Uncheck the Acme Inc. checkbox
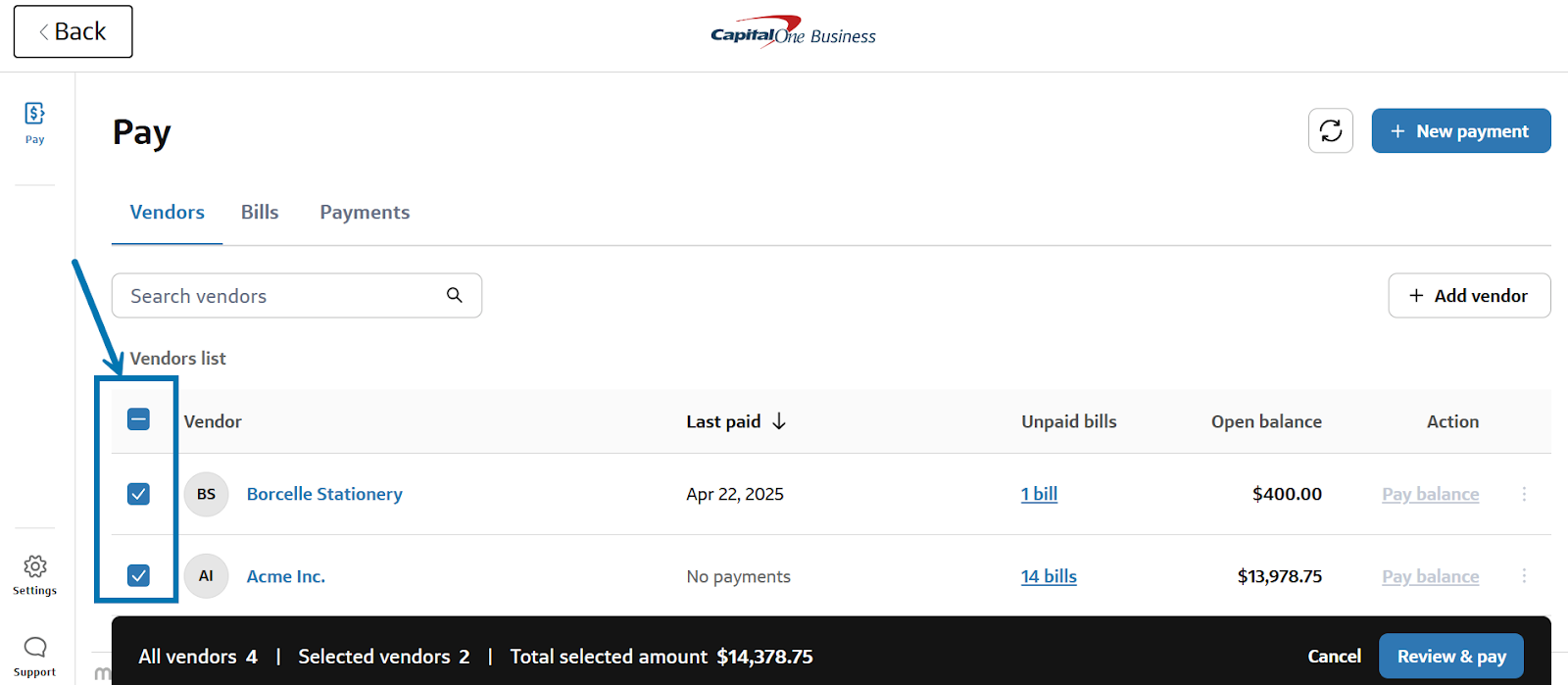Viewport: 1568px width, 685px height. click(138, 576)
